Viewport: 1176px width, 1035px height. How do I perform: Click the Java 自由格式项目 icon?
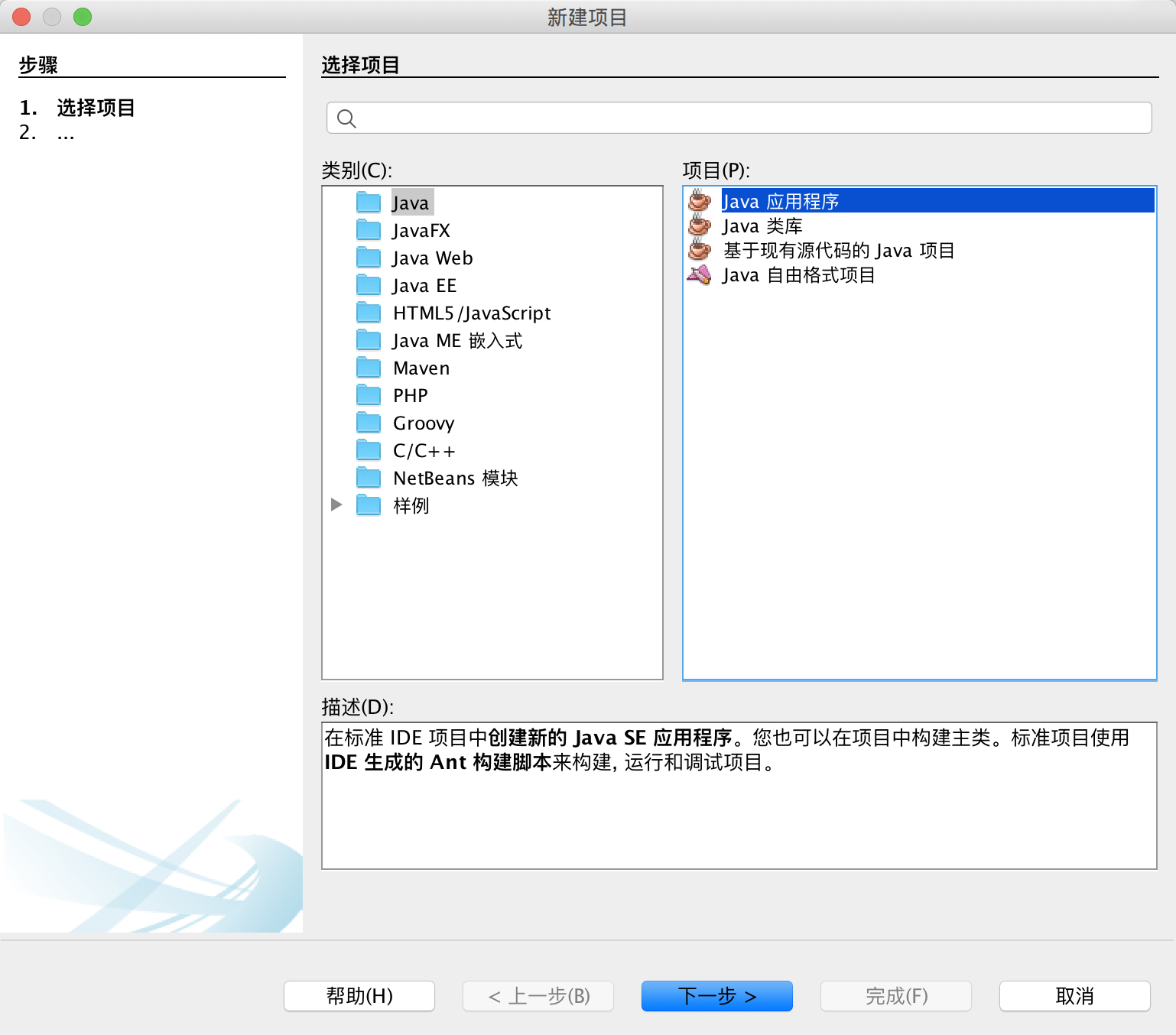(x=700, y=274)
